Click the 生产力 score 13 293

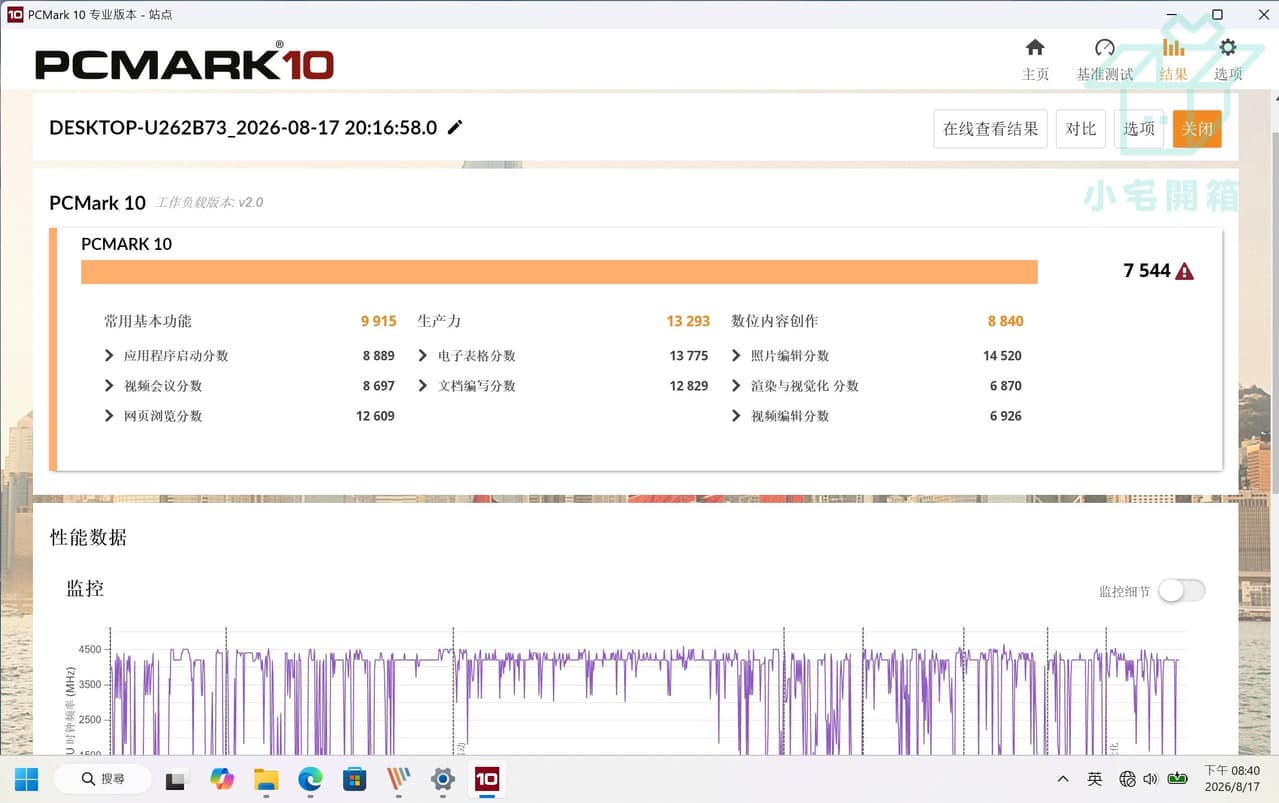pyautogui.click(x=688, y=321)
